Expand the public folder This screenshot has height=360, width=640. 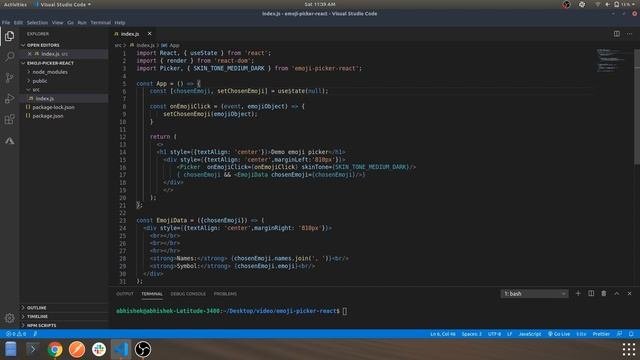40,81
